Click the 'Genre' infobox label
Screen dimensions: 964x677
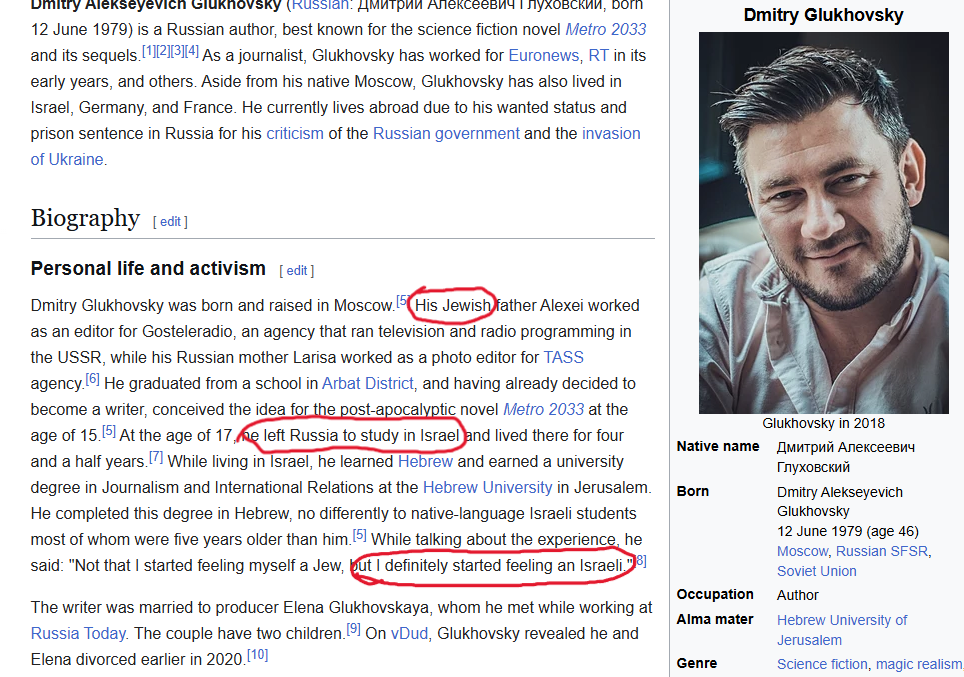(x=697, y=663)
